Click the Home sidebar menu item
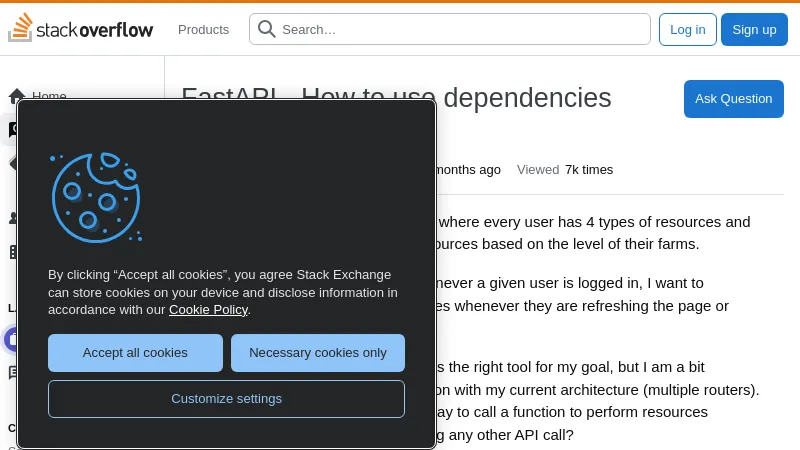 [49, 96]
